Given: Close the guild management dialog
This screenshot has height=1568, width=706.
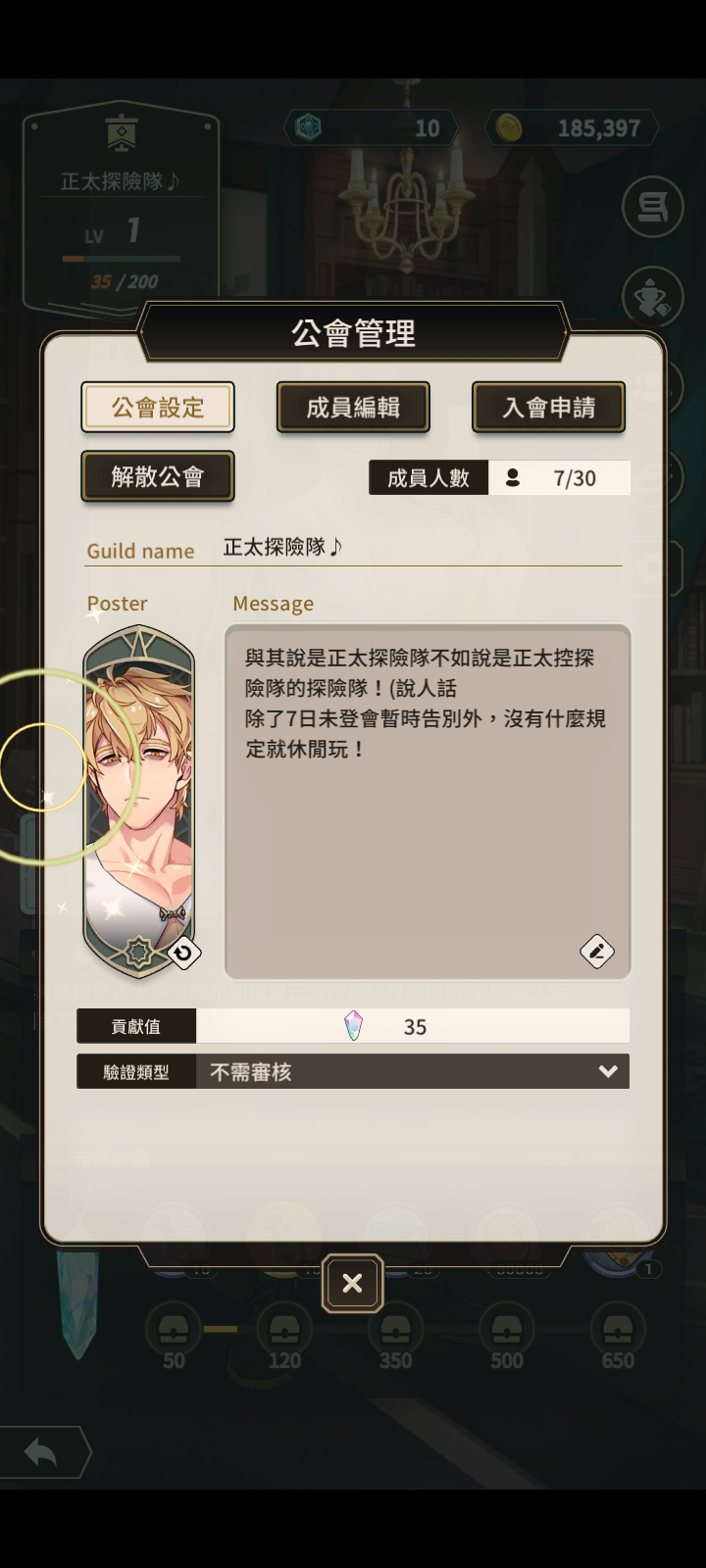Looking at the screenshot, I should [352, 1283].
